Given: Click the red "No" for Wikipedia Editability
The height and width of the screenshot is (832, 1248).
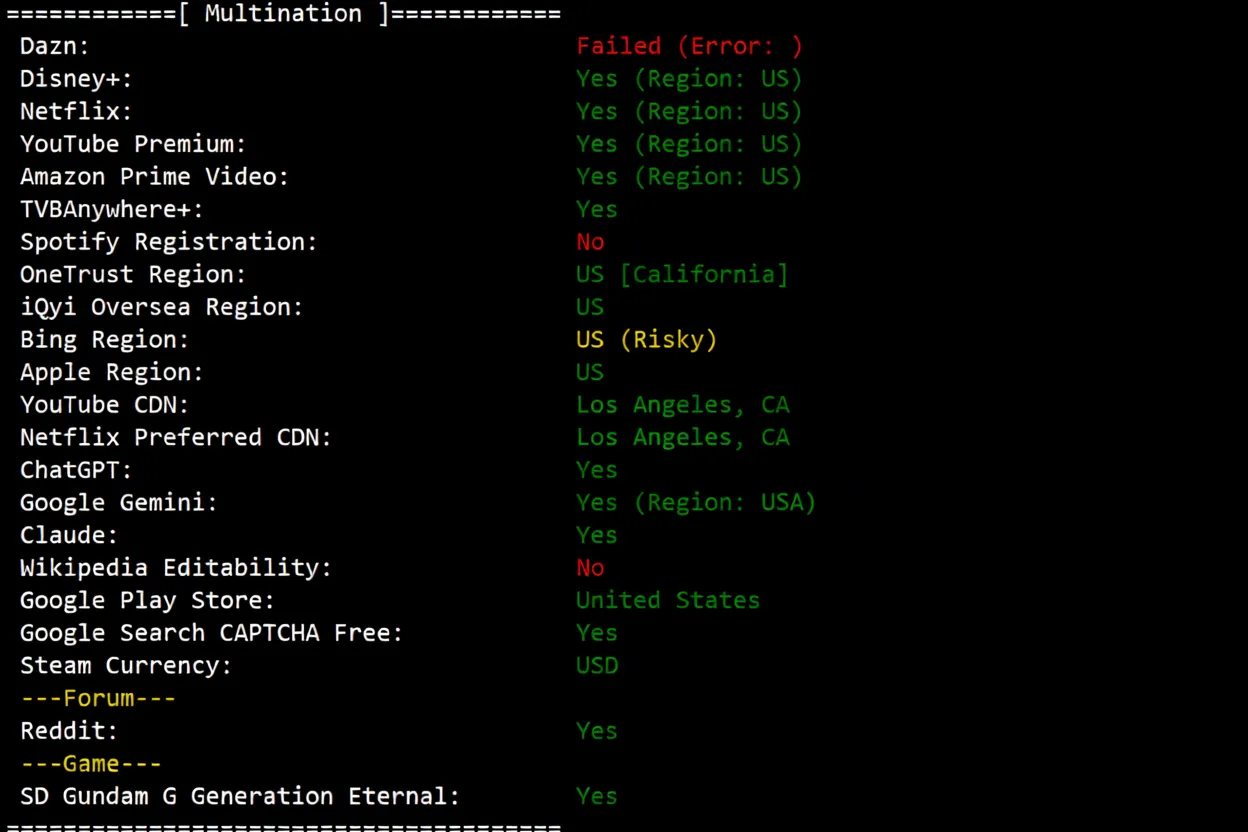Looking at the screenshot, I should tap(590, 568).
